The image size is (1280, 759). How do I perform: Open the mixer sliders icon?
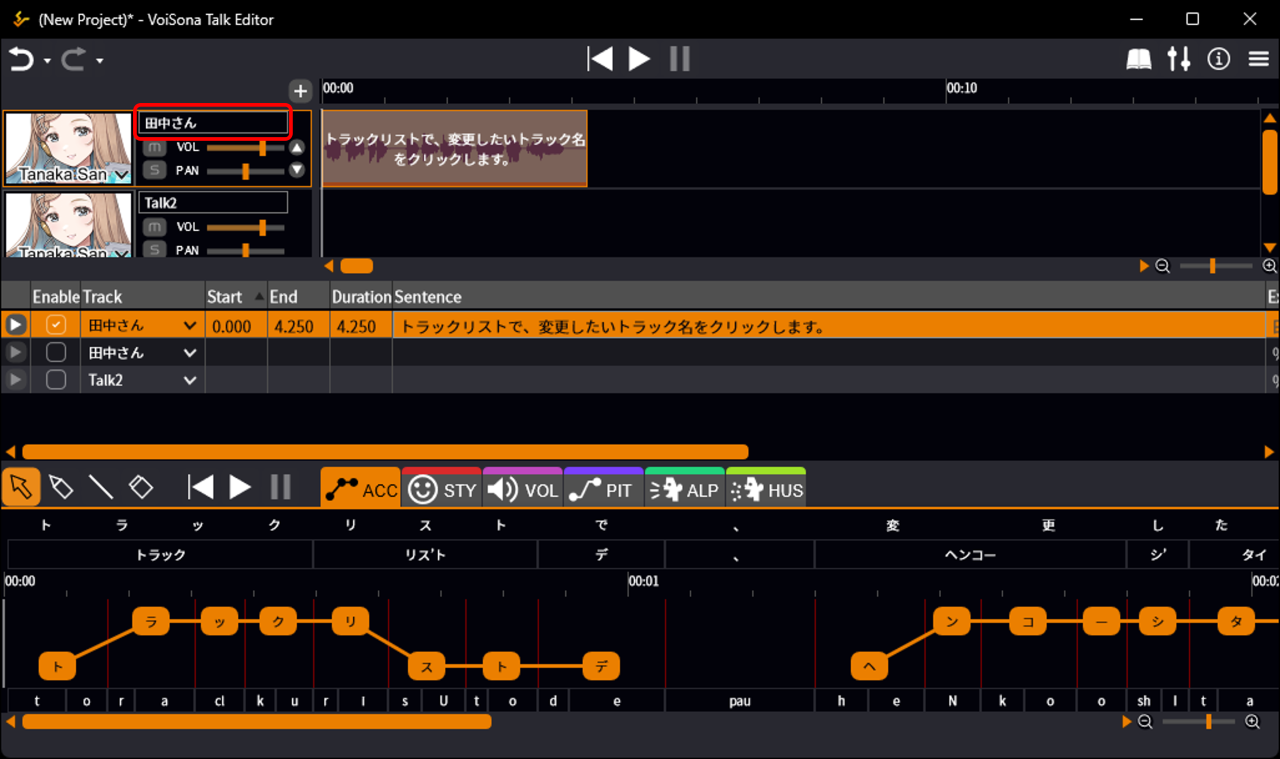[1179, 60]
